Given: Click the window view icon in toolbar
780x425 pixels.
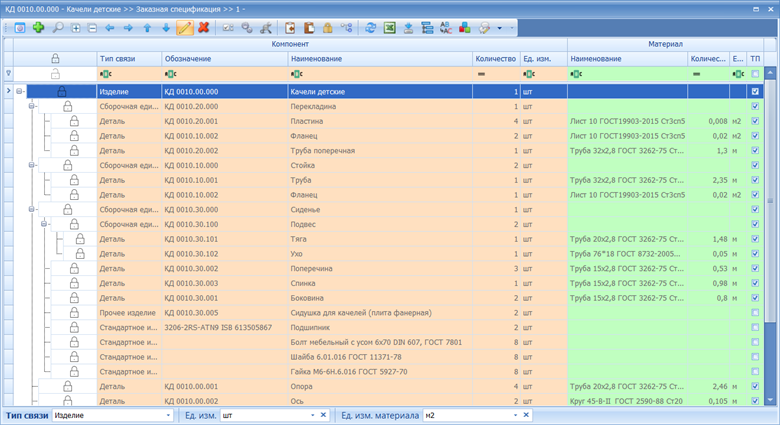Looking at the screenshot, I should click(x=19, y=28).
